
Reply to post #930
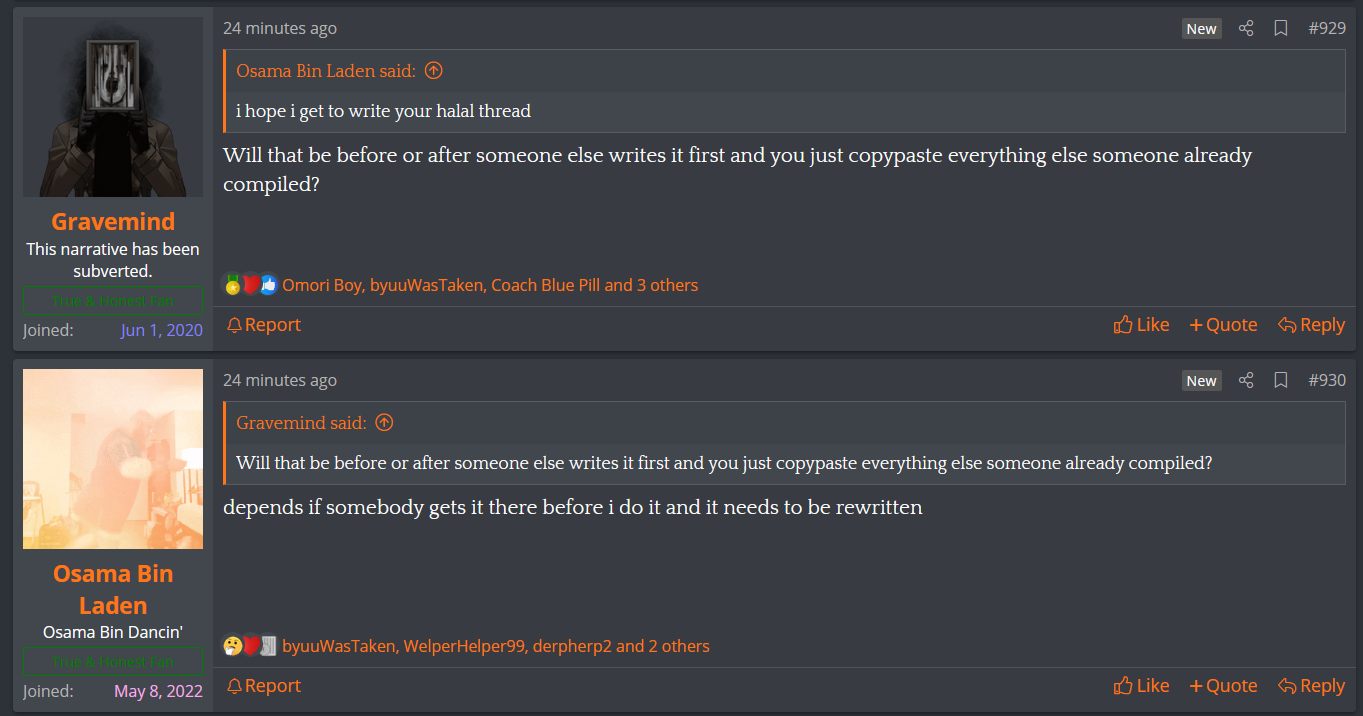click(1311, 686)
